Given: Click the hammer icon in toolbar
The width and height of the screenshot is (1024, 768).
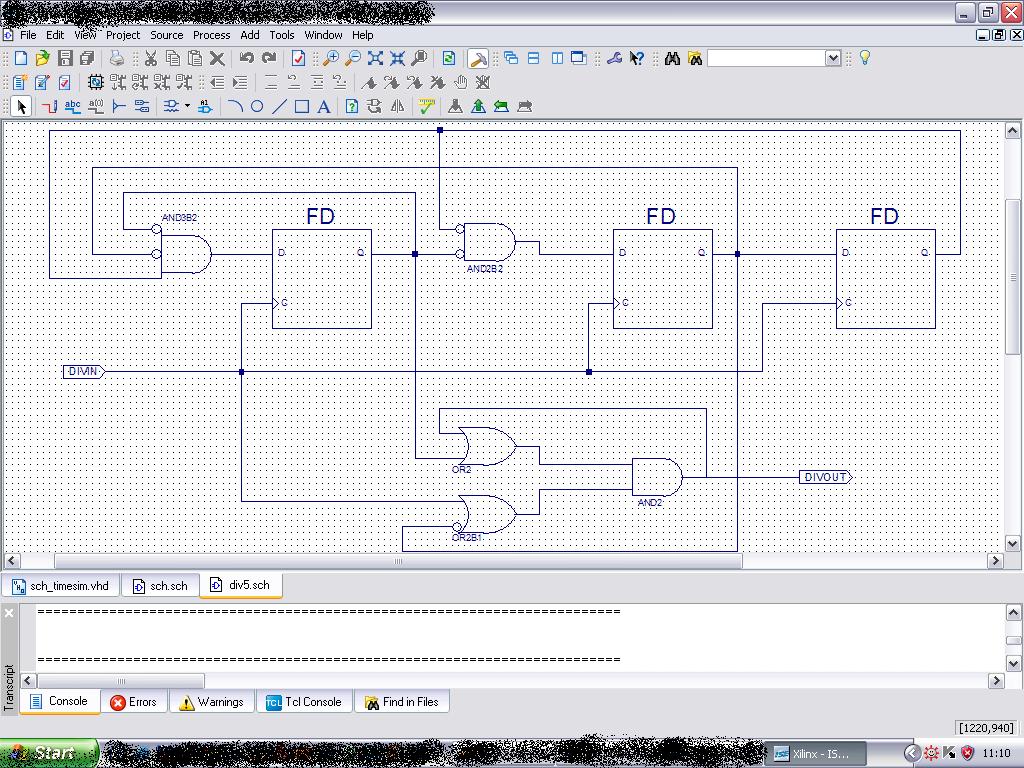Looking at the screenshot, I should (x=478, y=59).
